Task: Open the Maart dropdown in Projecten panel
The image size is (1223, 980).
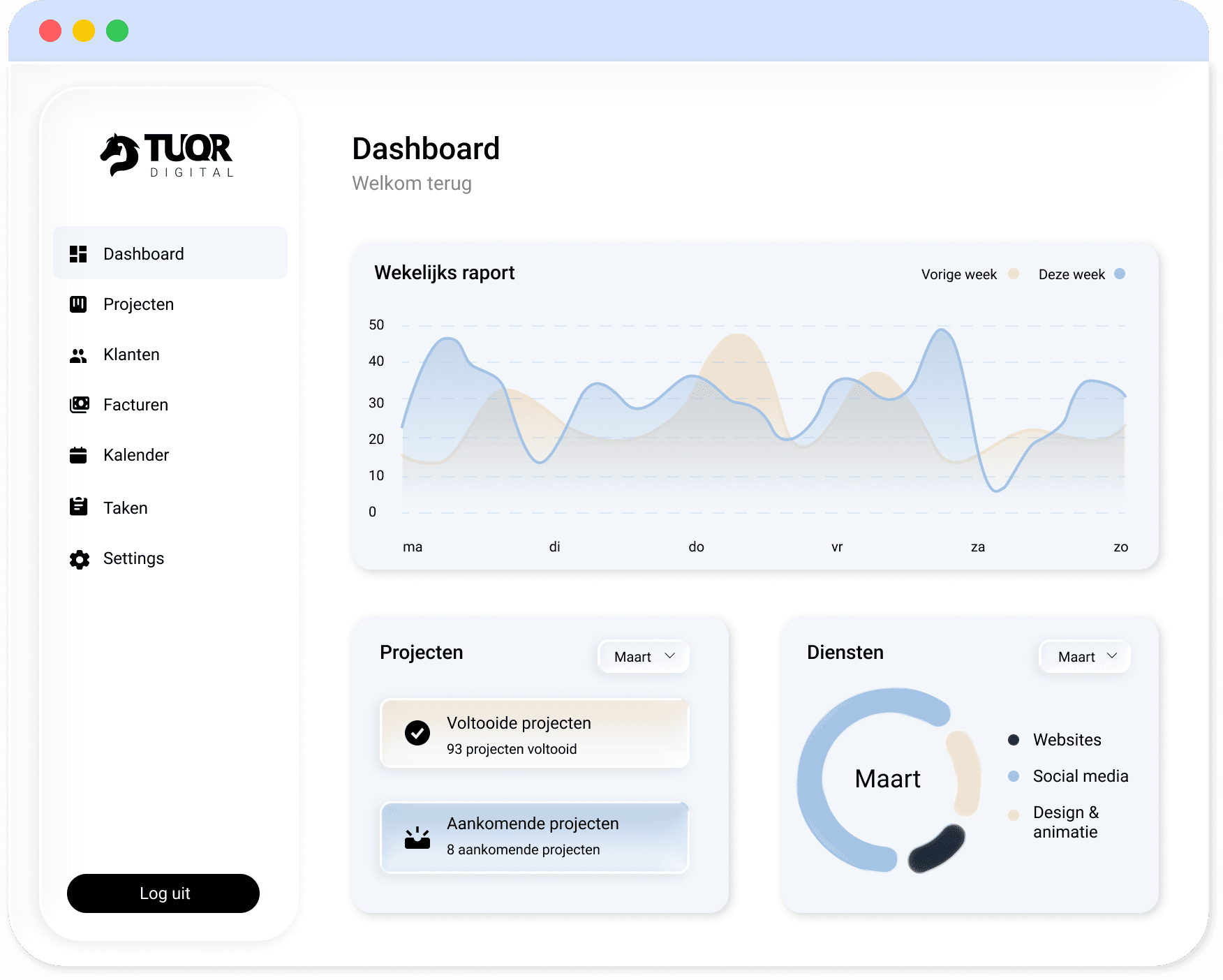Action: click(x=643, y=656)
